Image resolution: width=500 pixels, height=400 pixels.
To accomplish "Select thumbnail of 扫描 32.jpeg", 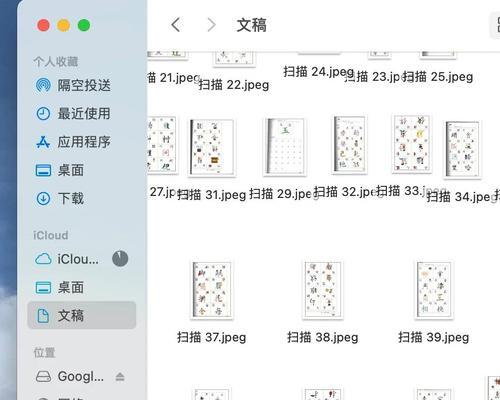I will click(x=349, y=145).
